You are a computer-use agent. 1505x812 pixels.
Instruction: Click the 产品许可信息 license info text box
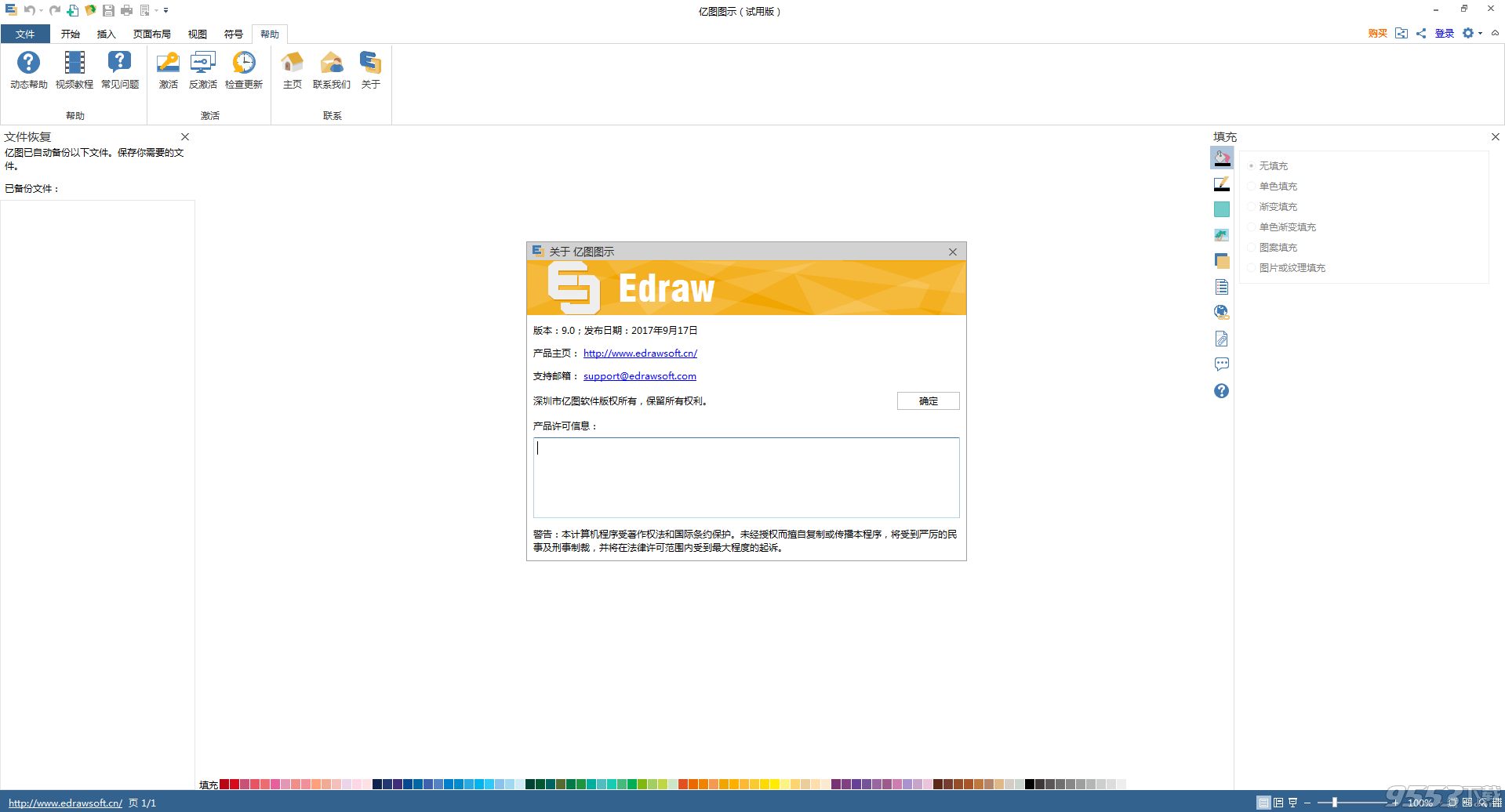[x=746, y=477]
